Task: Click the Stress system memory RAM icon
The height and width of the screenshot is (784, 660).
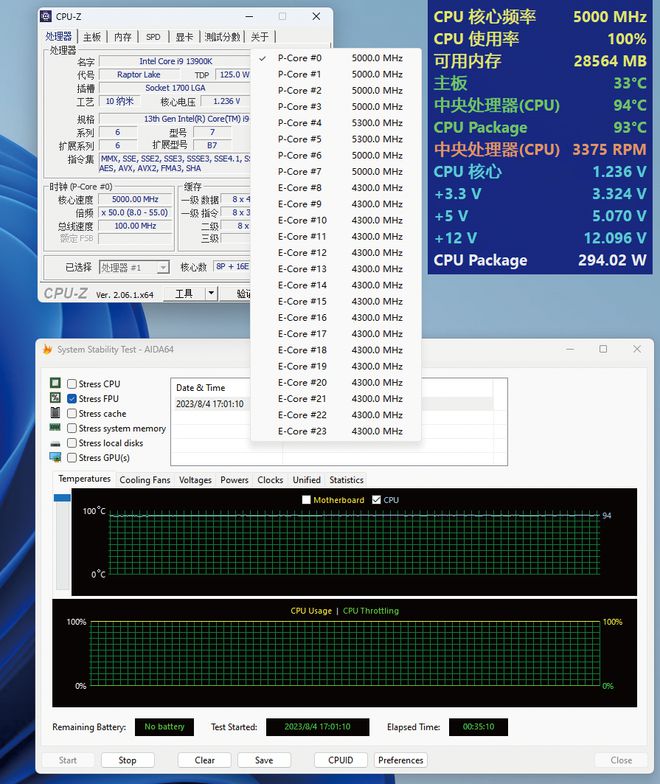Action: pyautogui.click(x=55, y=428)
